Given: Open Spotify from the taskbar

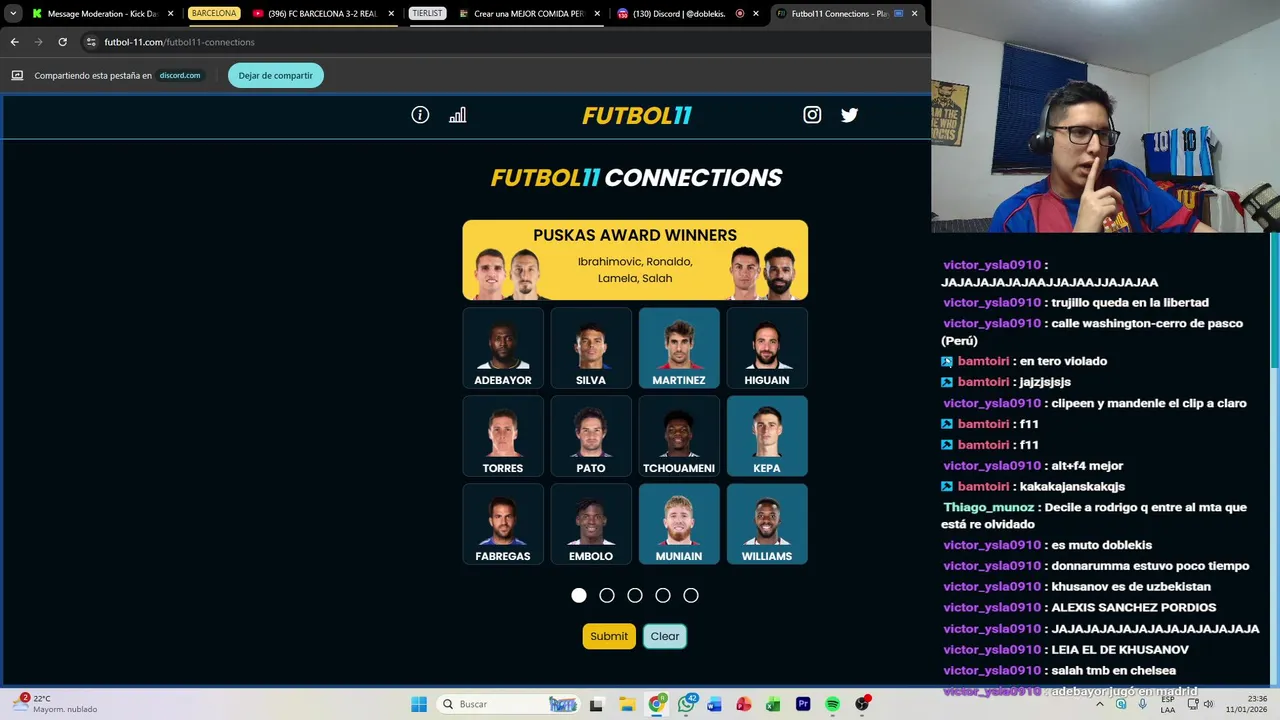Looking at the screenshot, I should tap(832, 704).
